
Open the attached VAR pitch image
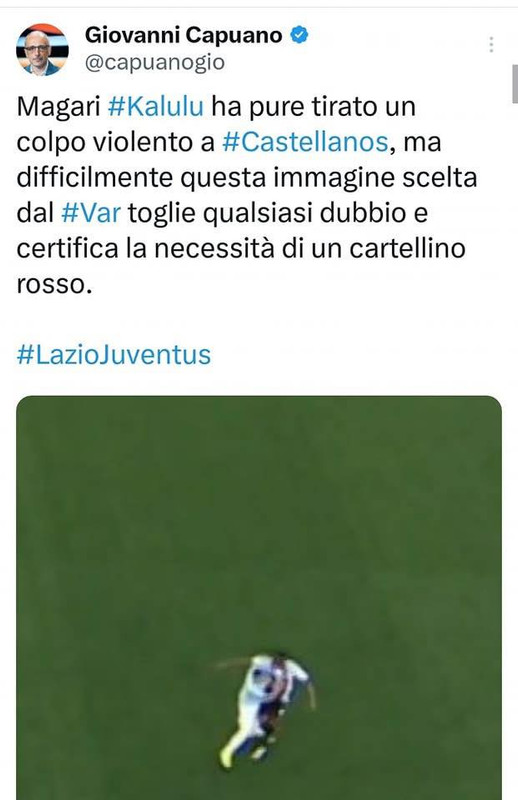coord(259,597)
